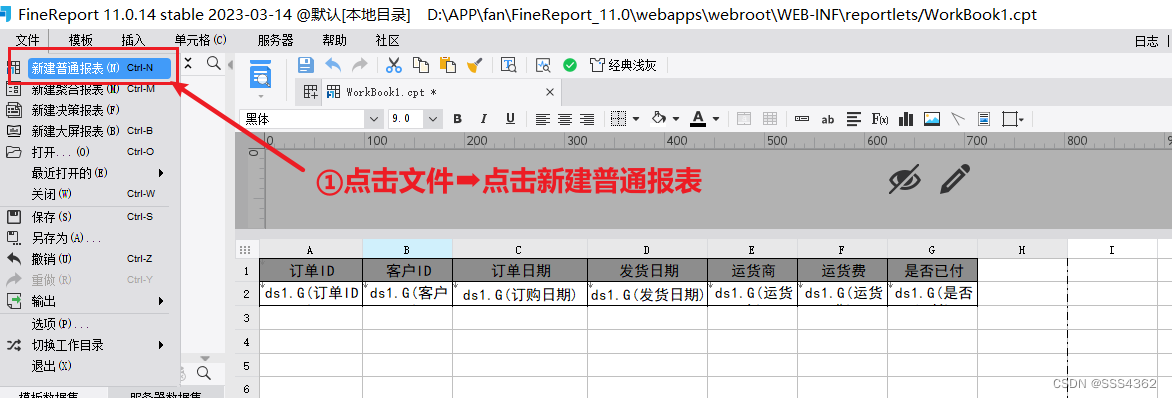1172x398 pixels.
Task: Select cell C1 labeled 订单日期
Action: coord(519,270)
